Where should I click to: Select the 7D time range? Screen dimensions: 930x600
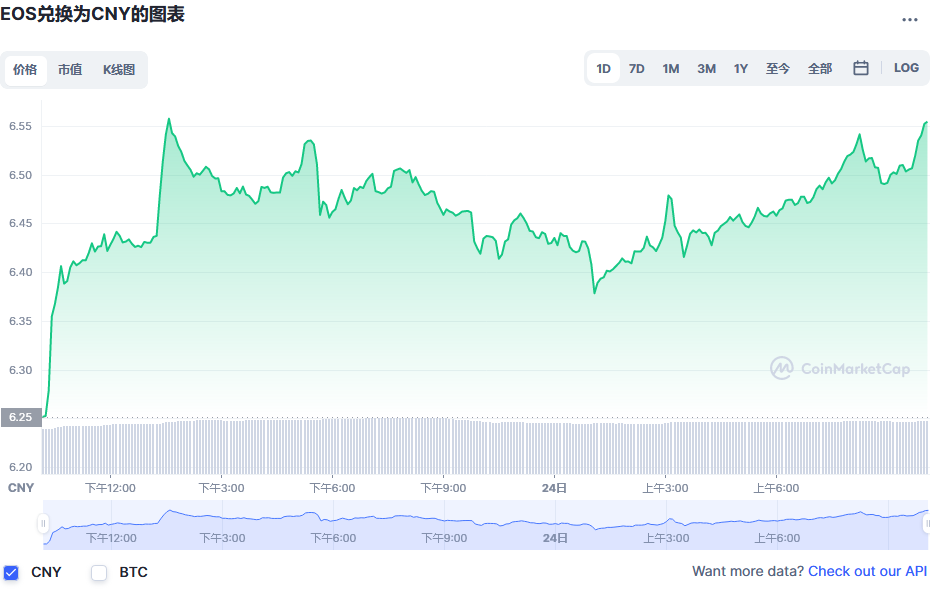[637, 67]
